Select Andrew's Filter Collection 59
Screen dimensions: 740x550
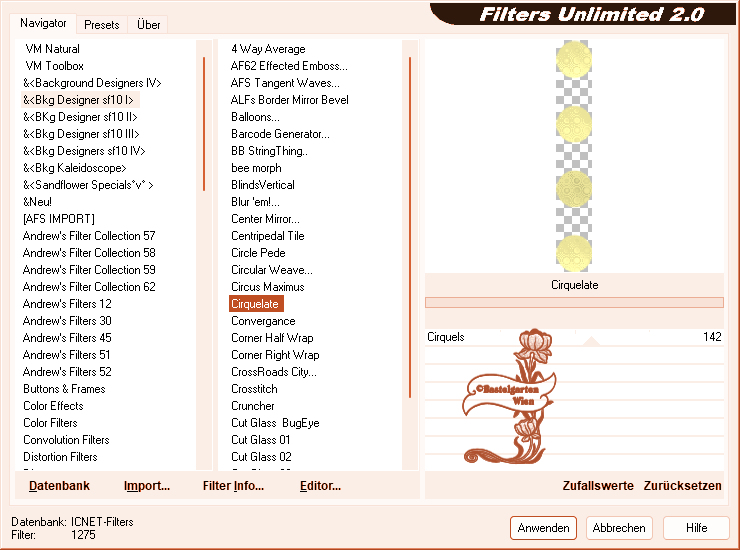89,270
